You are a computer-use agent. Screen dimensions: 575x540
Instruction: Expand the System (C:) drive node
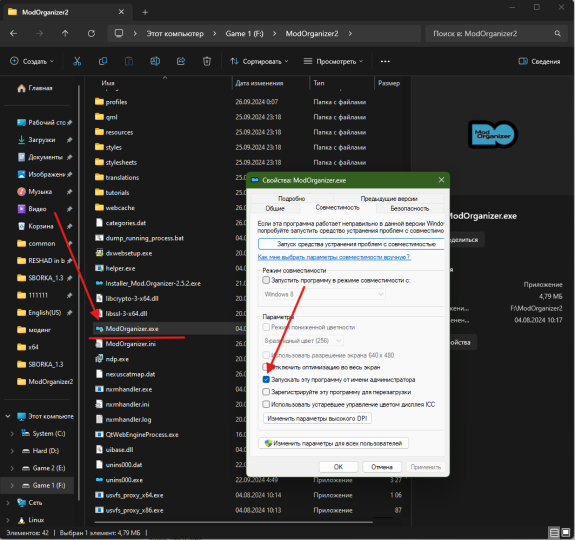12,434
